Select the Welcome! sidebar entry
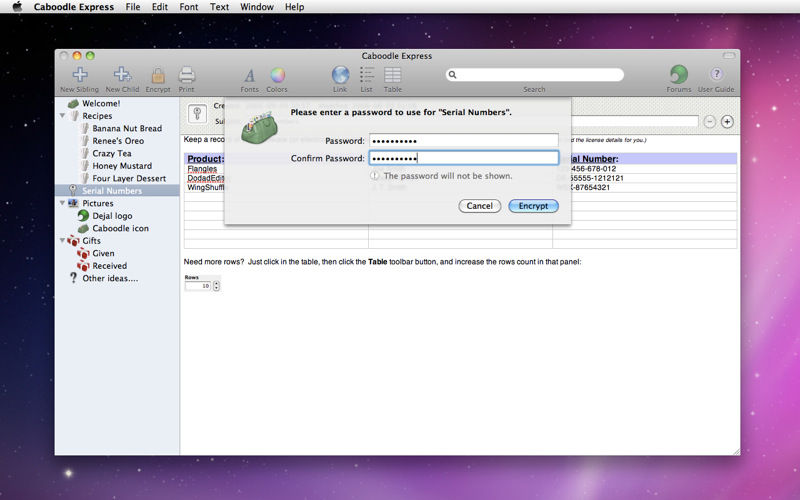This screenshot has height=500, width=800. [101, 104]
